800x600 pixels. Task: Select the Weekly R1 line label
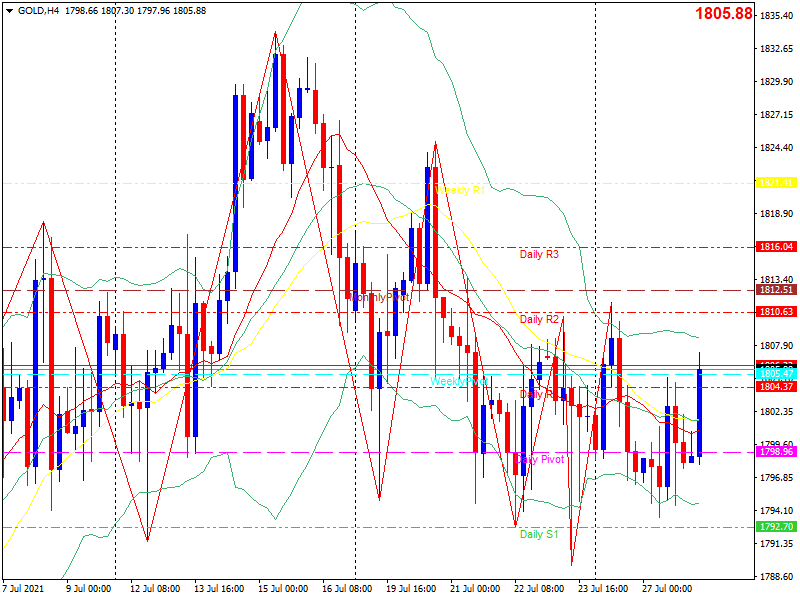(x=460, y=190)
